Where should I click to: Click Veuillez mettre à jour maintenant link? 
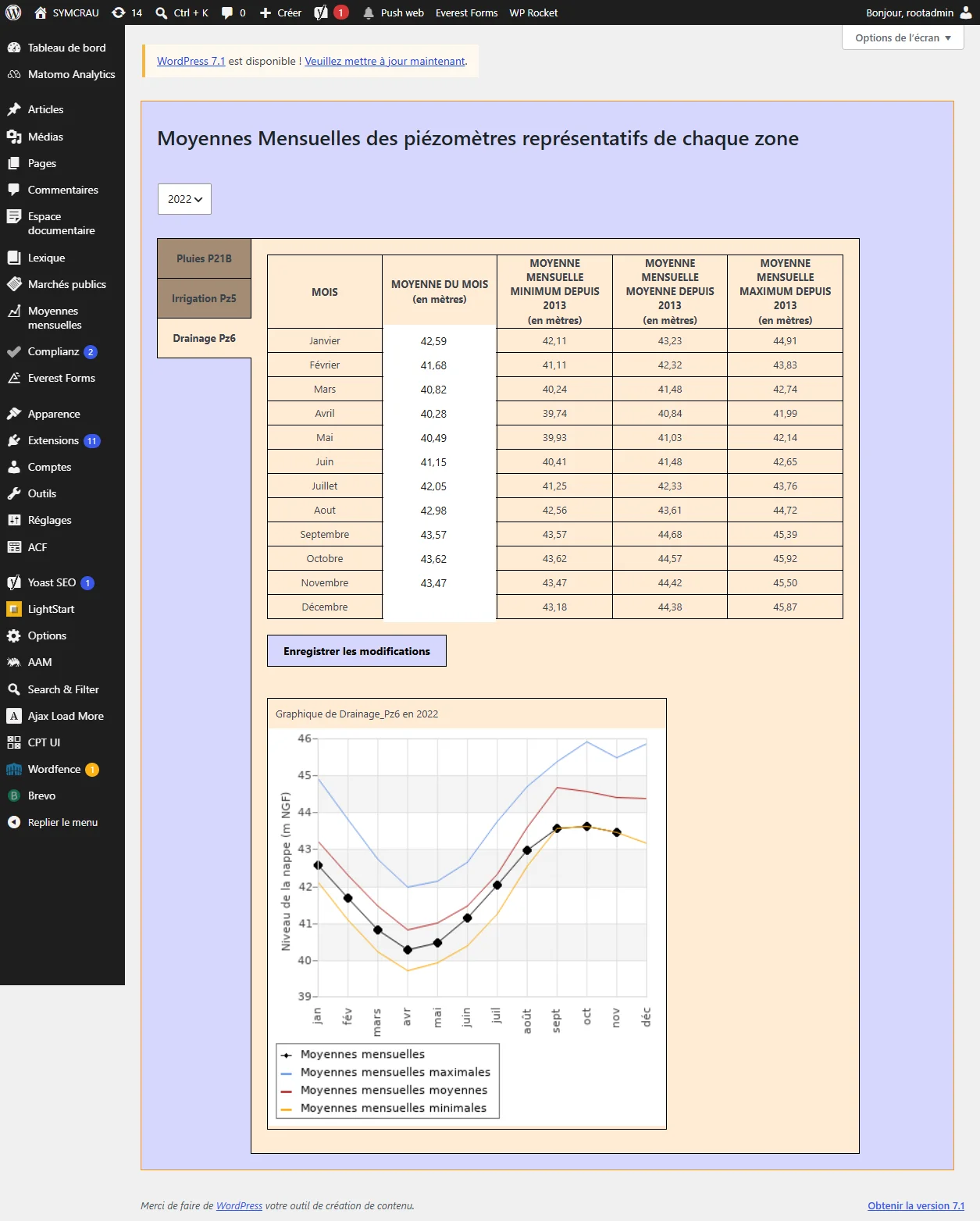385,61
